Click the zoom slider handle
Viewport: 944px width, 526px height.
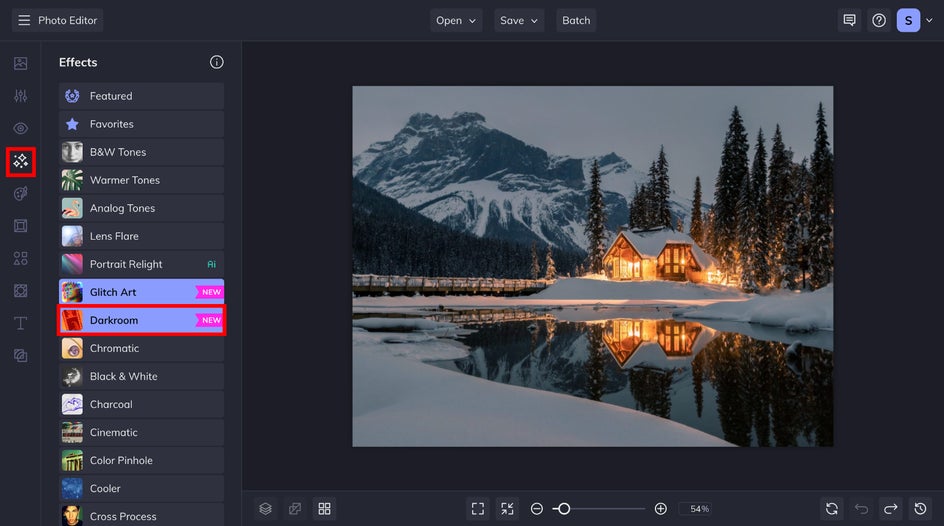[x=564, y=509]
